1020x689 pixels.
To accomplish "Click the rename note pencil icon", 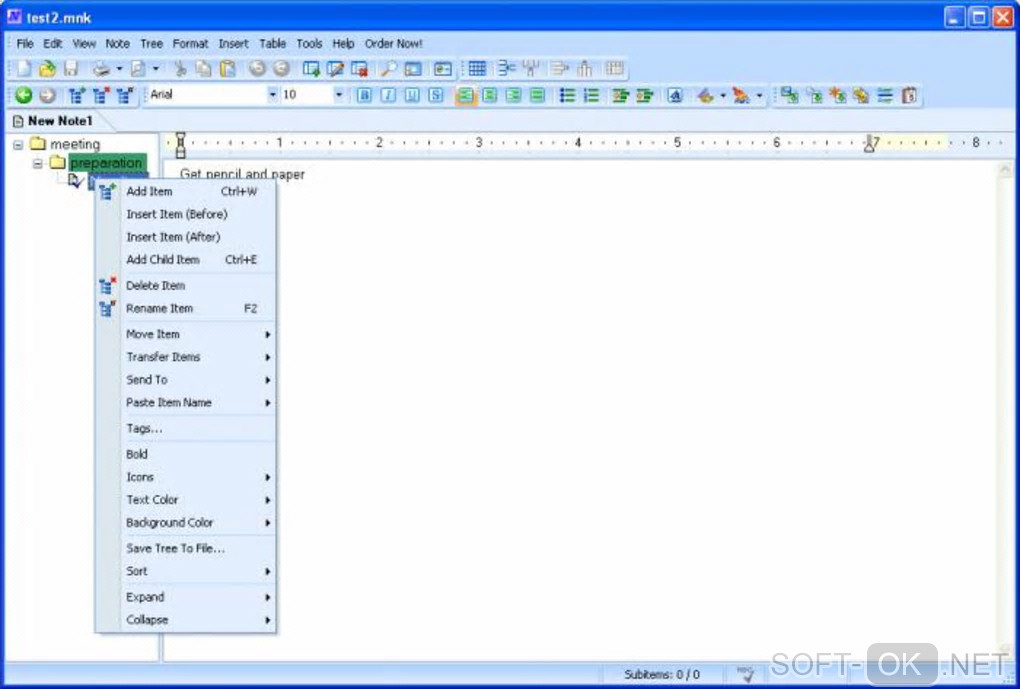I will tap(336, 68).
